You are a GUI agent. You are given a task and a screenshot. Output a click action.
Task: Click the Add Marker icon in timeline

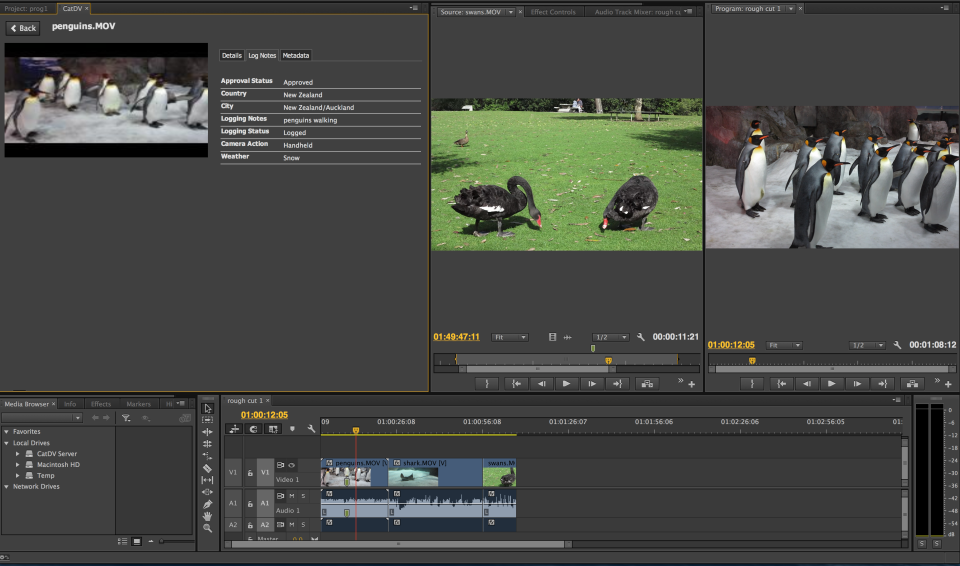pyautogui.click(x=292, y=429)
